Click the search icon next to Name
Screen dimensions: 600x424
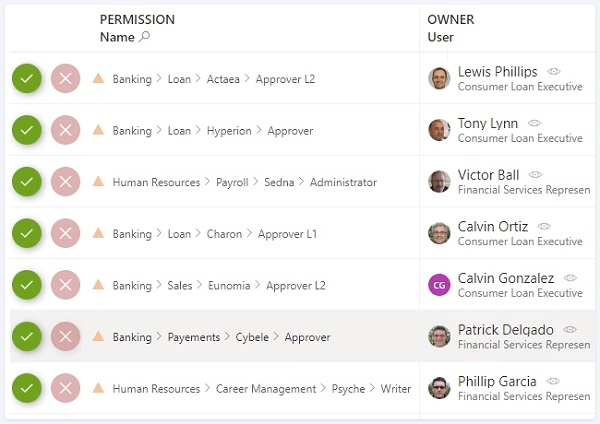[144, 37]
